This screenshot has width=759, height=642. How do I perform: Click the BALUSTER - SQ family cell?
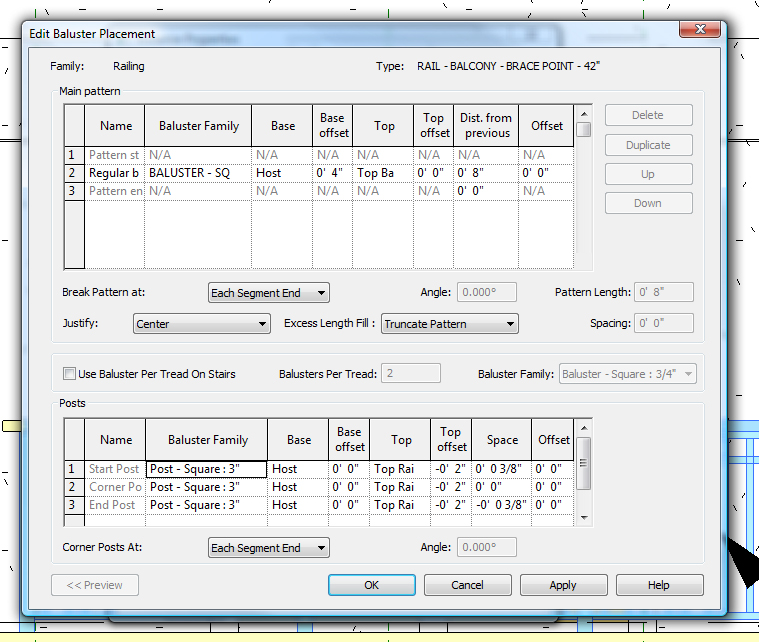tap(197, 173)
